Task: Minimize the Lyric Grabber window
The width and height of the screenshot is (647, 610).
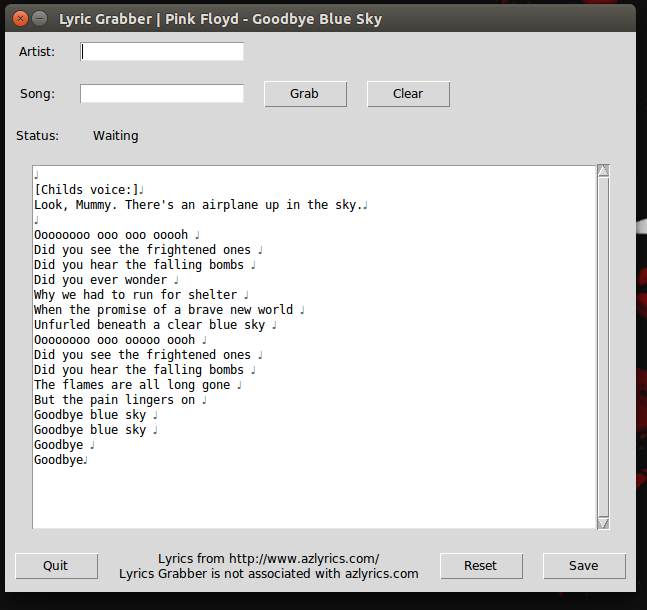Action: [x=40, y=19]
